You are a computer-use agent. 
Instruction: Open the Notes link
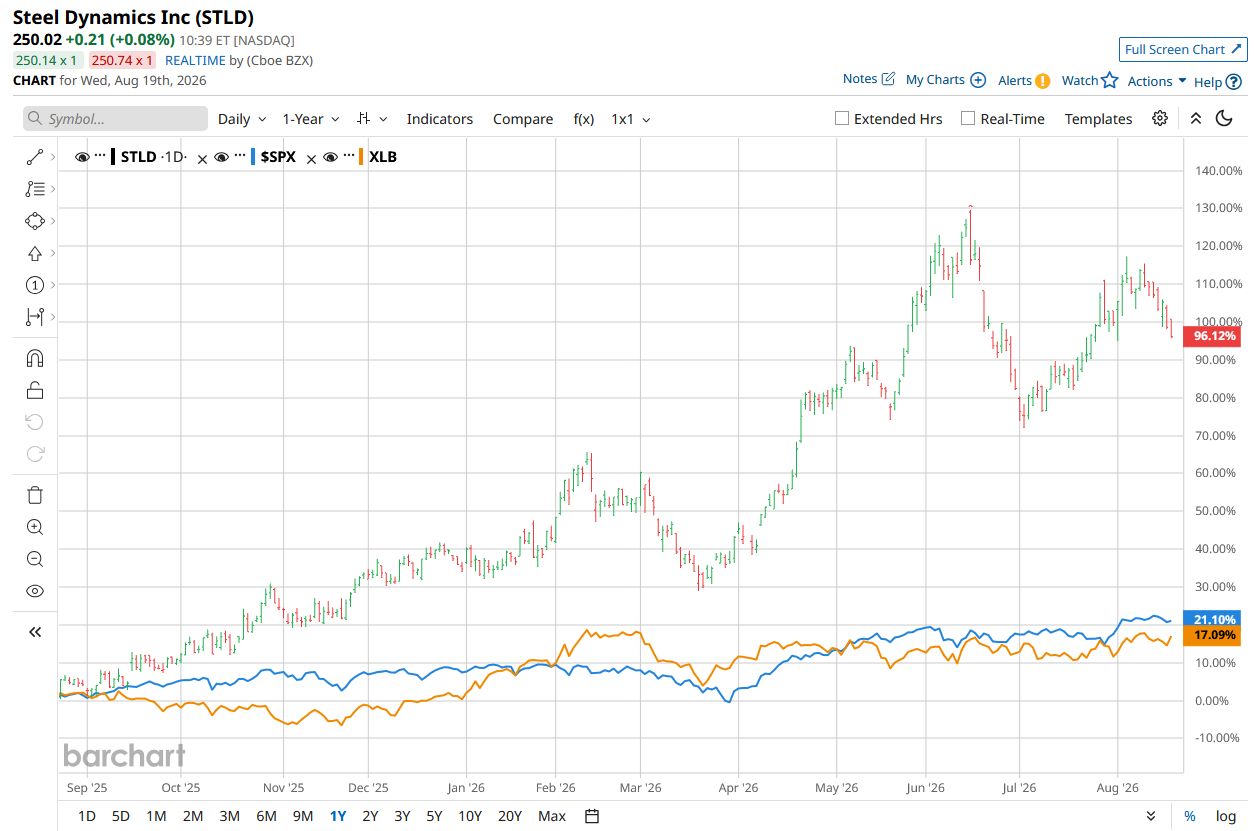860,79
